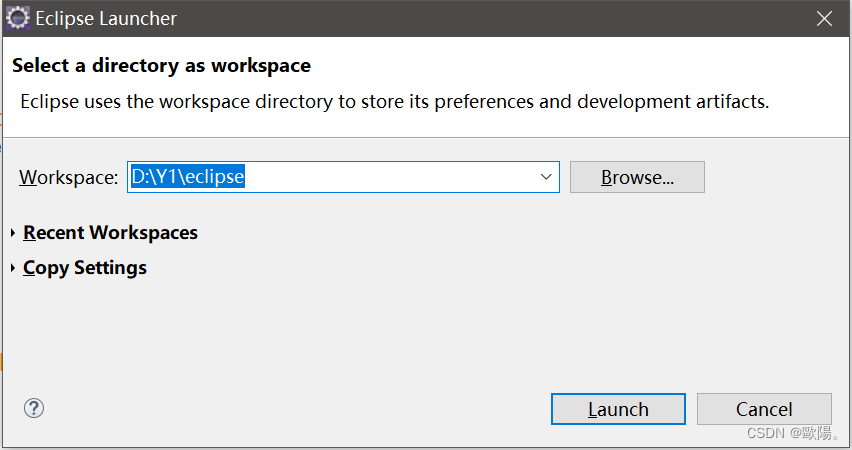Click the Workspace: label
Viewport: 852px width, 450px height.
pyautogui.click(x=68, y=177)
